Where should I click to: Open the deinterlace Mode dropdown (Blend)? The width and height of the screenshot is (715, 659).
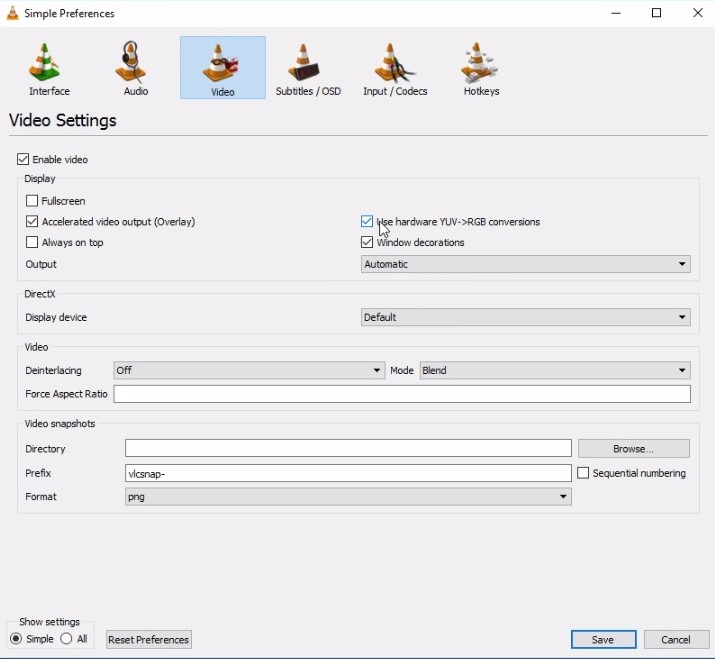pos(555,370)
